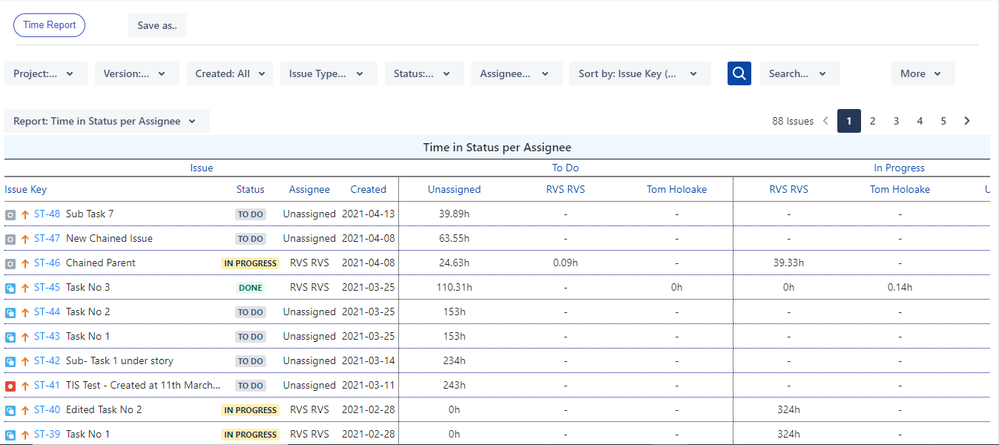This screenshot has height=445, width=999.
Task: Click the Save as.. button
Action: pyautogui.click(x=157, y=25)
